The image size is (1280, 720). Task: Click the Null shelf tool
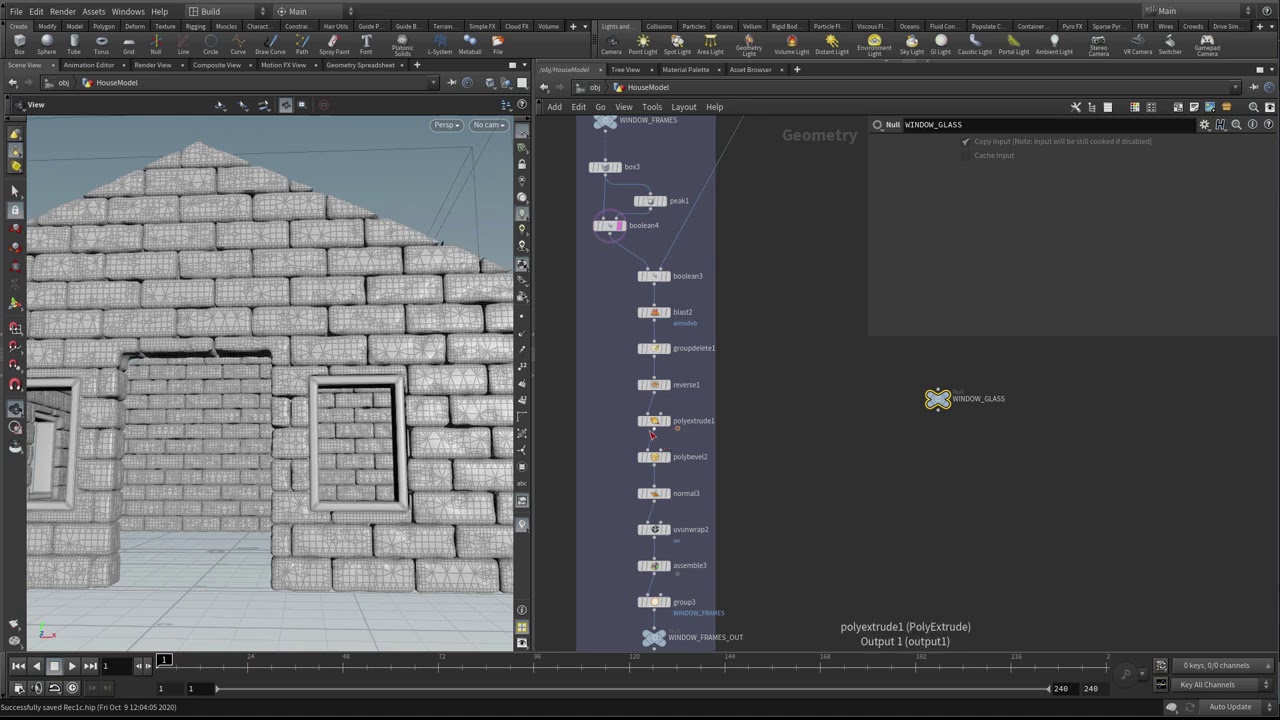[x=155, y=44]
